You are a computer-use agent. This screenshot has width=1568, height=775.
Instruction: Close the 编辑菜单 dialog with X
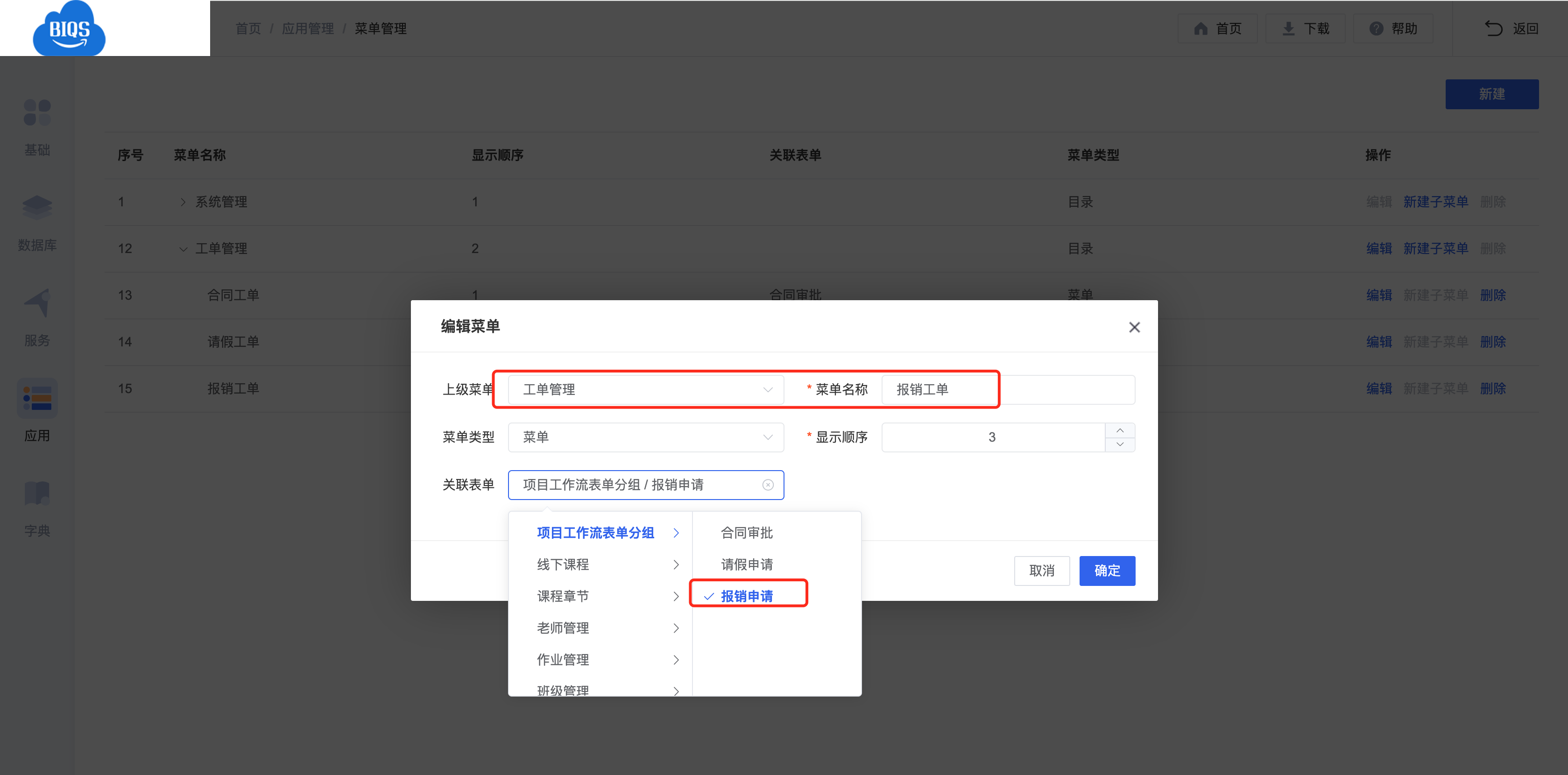1134,327
